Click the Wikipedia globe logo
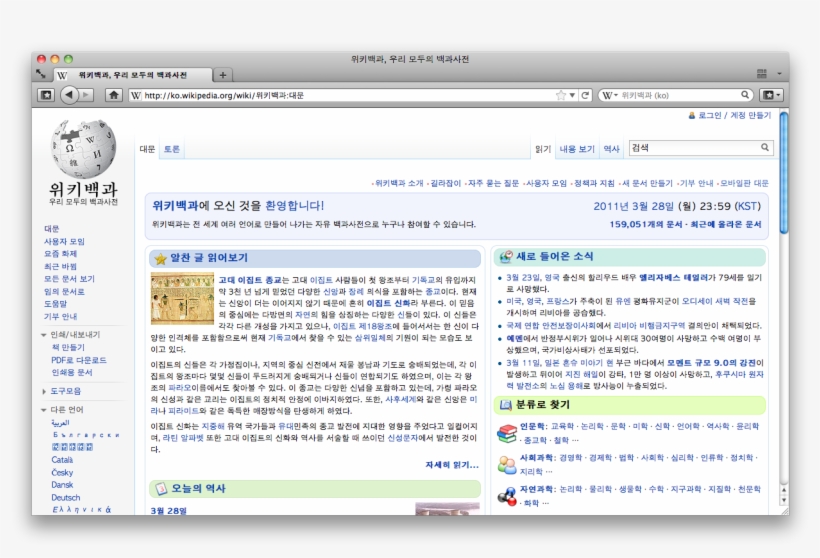The width and height of the screenshot is (820, 558). click(83, 149)
